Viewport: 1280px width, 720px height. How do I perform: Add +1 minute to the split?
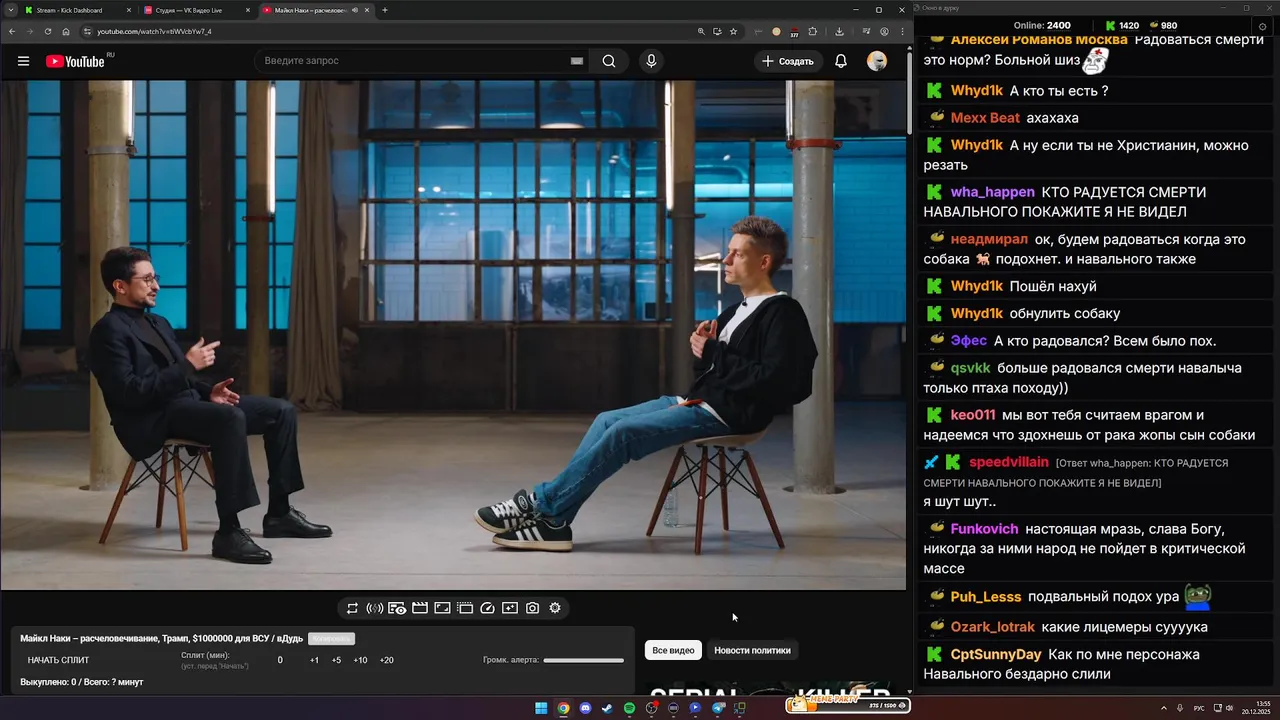pos(314,660)
